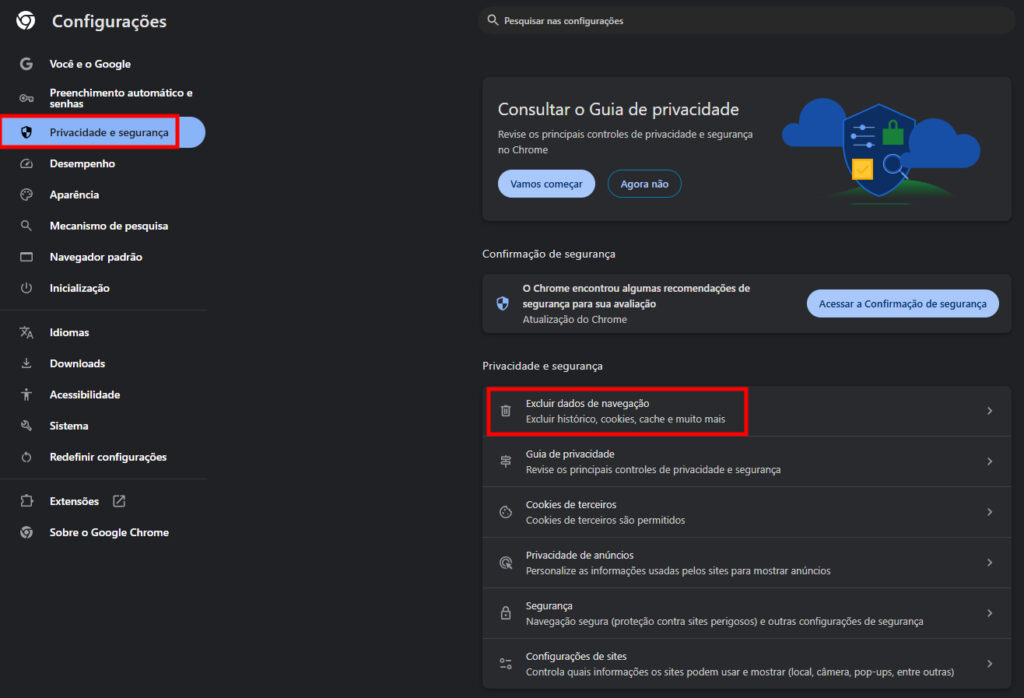Expand Privacidade de anúncios row chevron
This screenshot has height=698, width=1024.
tap(989, 562)
